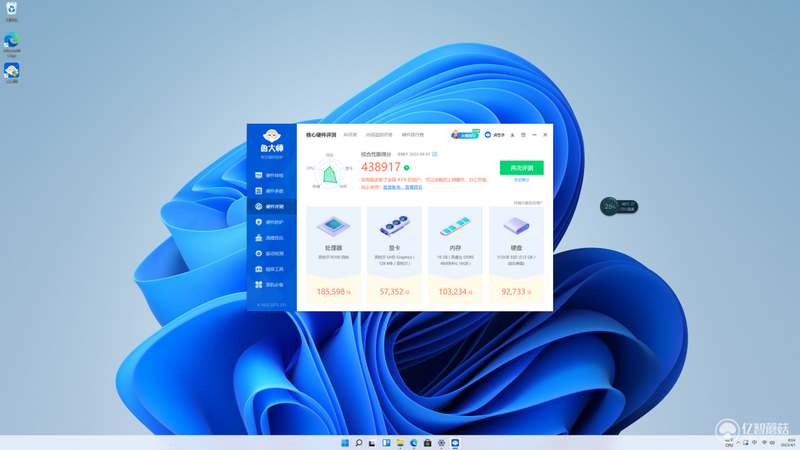
Task: Open 硬件防护 shield item in the sidebar
Action: click(271, 222)
